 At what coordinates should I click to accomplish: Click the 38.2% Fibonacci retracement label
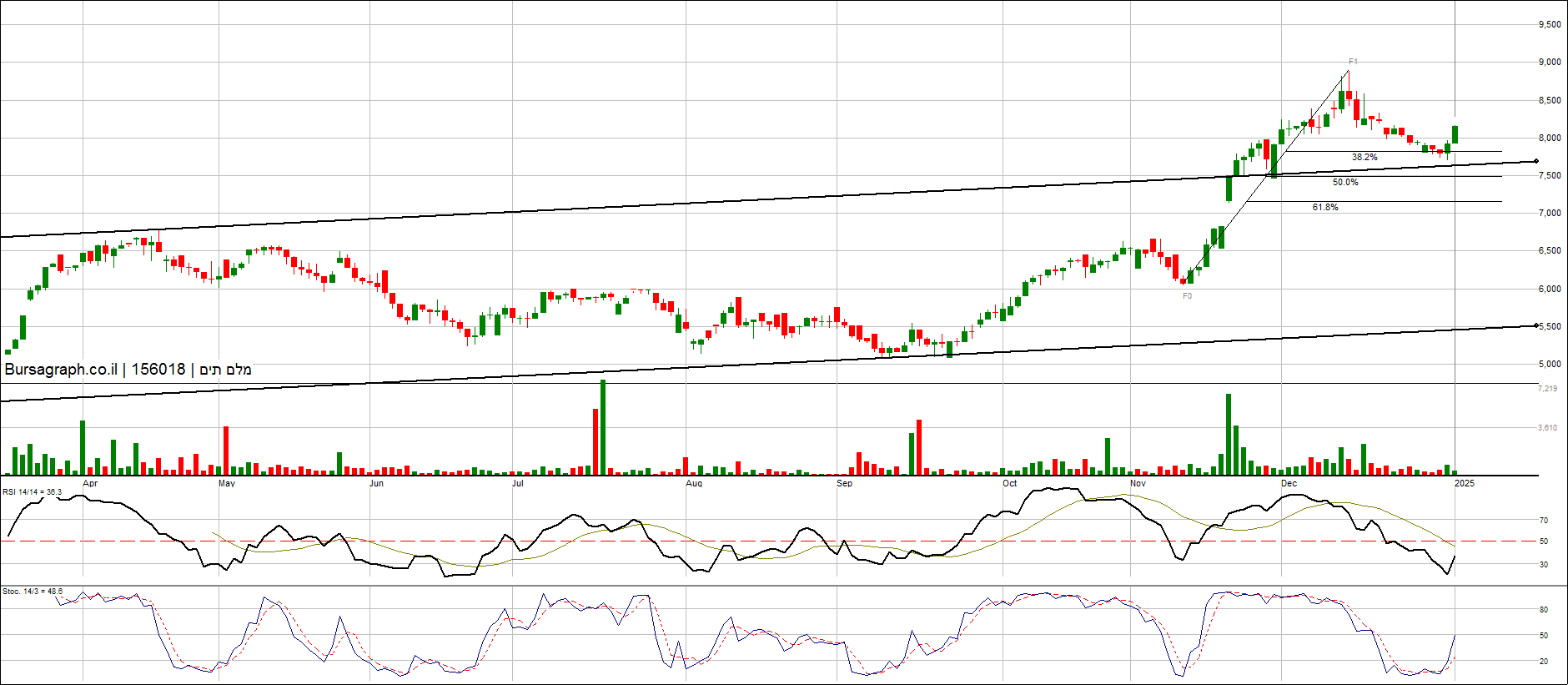(x=1364, y=157)
